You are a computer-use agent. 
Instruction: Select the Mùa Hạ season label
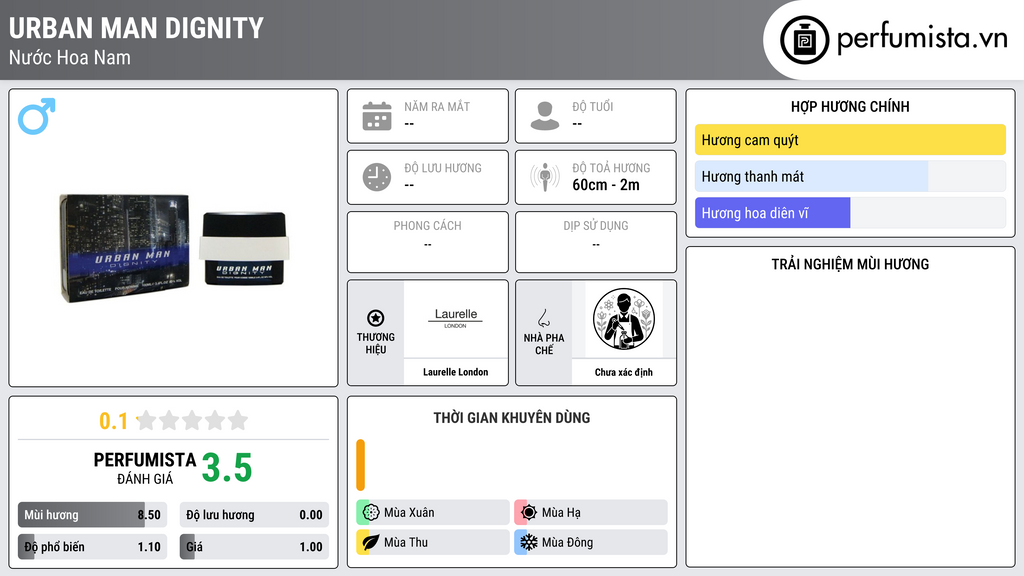coord(561,513)
